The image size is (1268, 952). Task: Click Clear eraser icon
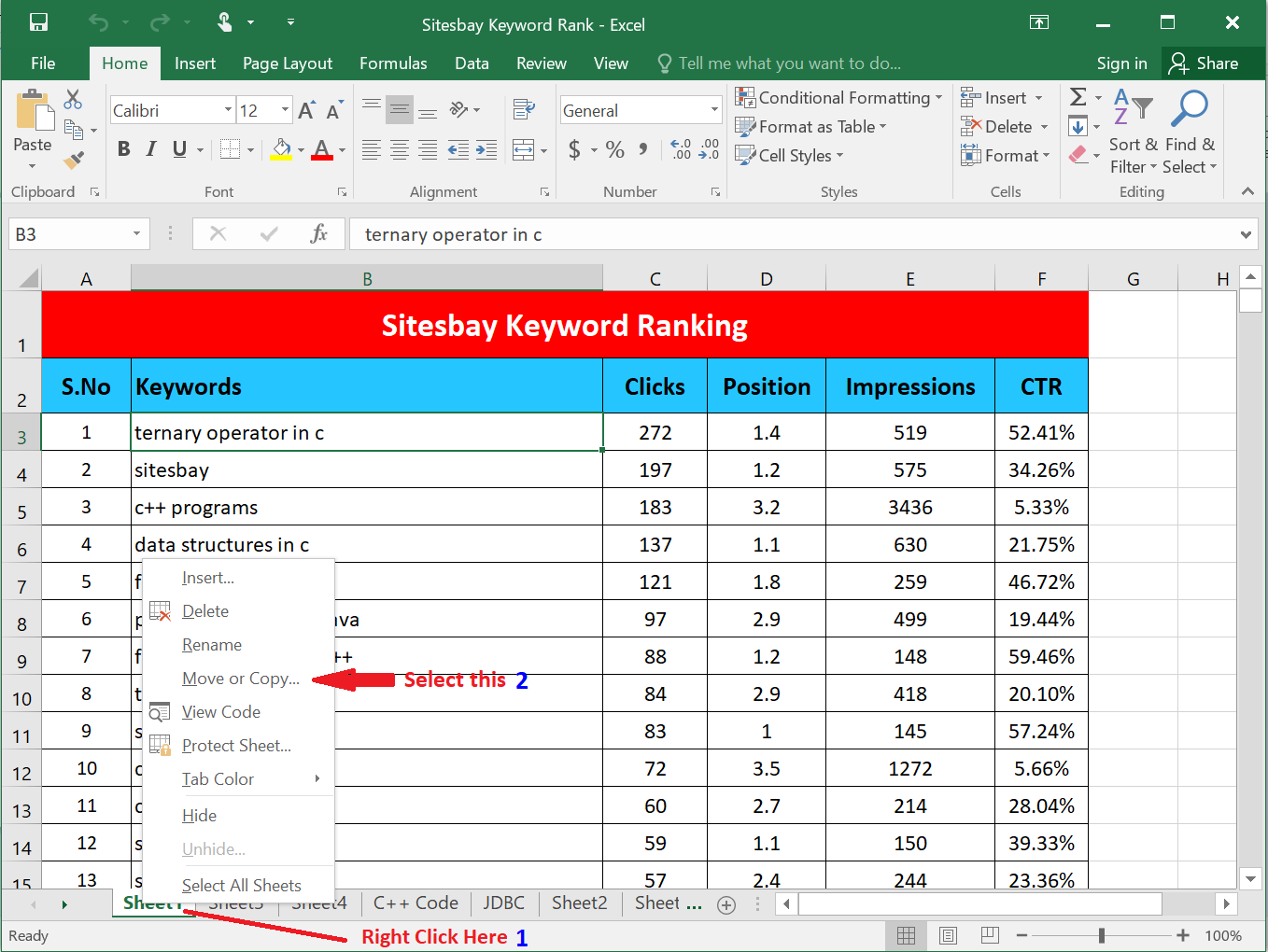click(x=1078, y=155)
